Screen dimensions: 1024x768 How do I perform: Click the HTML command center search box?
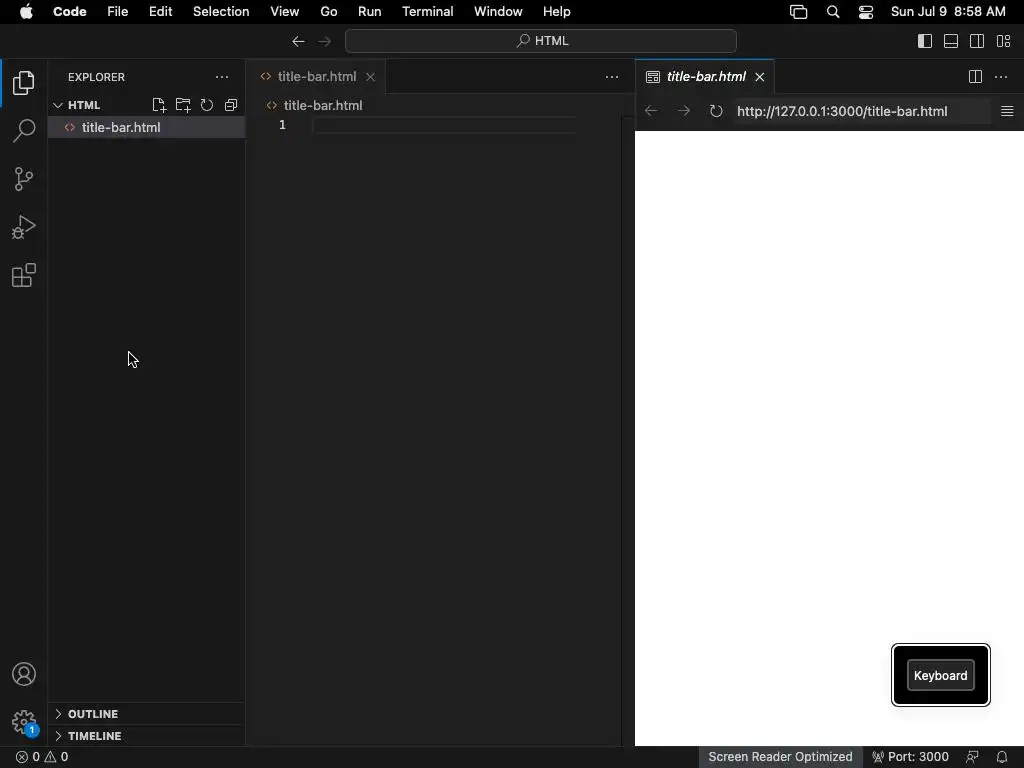point(541,41)
